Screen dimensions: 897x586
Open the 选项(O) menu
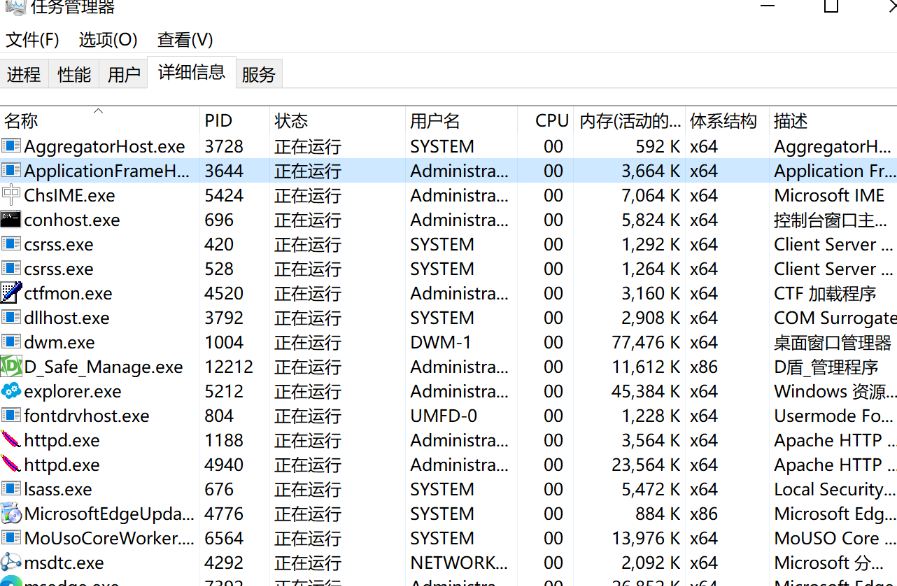click(x=108, y=39)
